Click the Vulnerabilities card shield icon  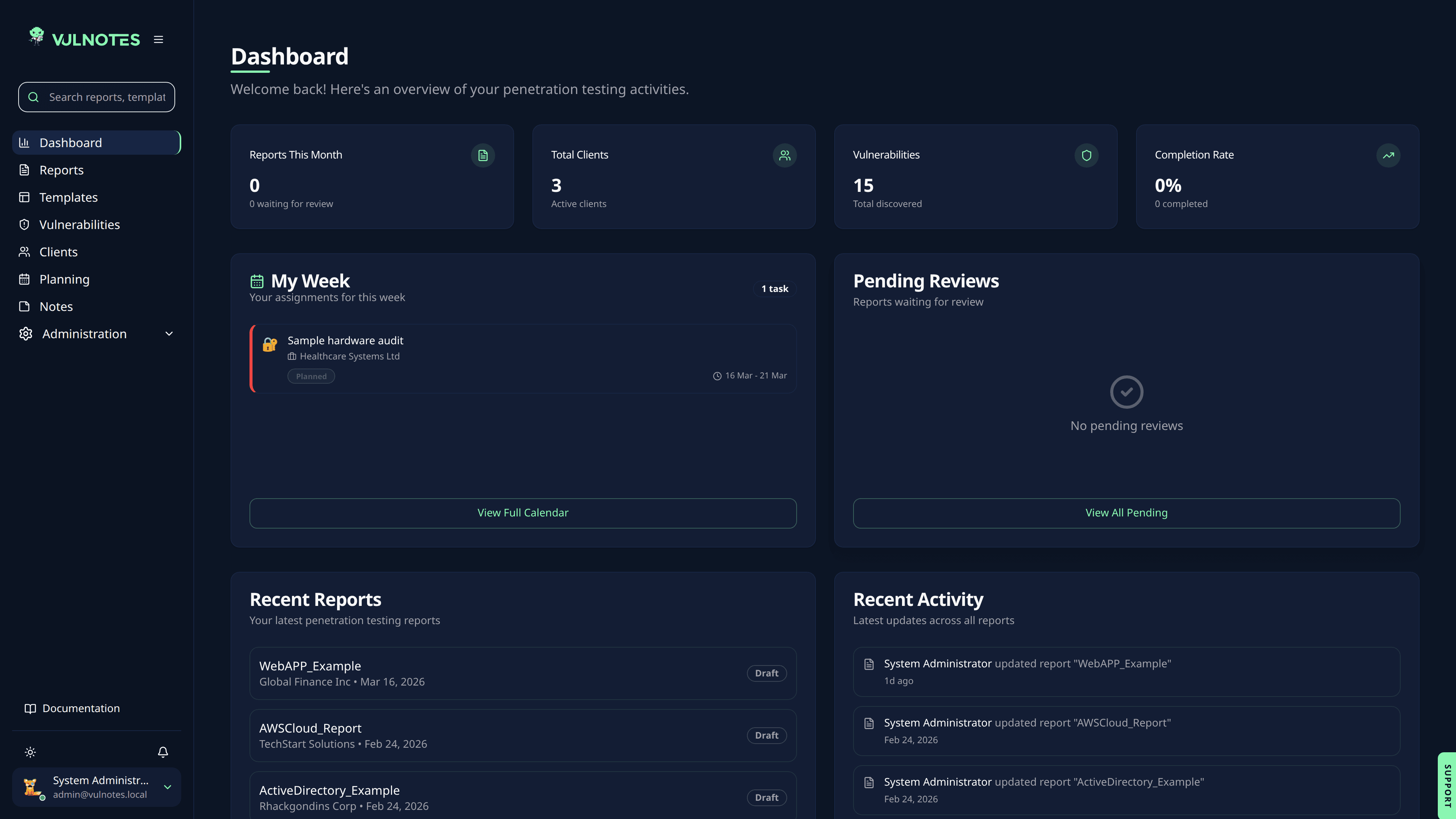(x=1086, y=155)
